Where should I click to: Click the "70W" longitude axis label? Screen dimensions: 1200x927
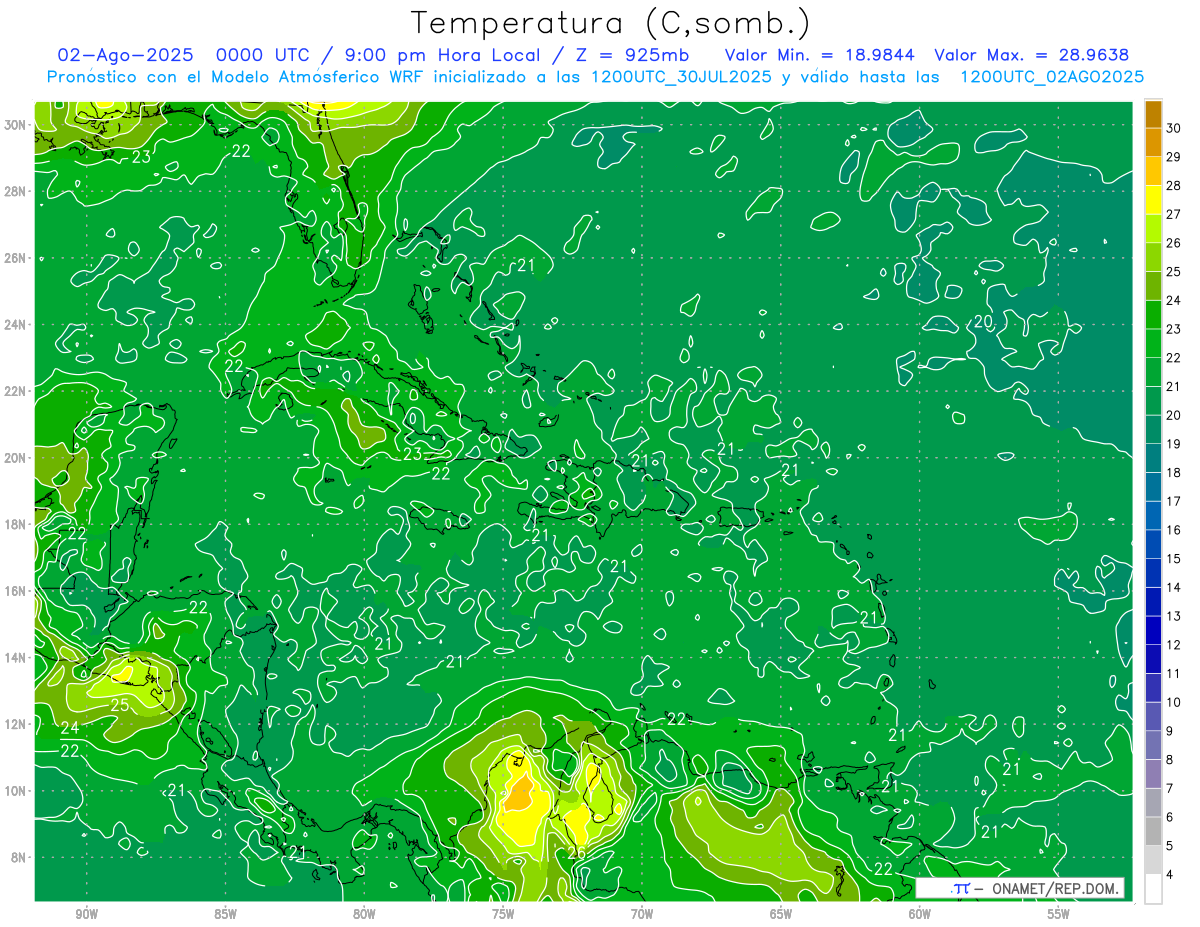pos(642,914)
